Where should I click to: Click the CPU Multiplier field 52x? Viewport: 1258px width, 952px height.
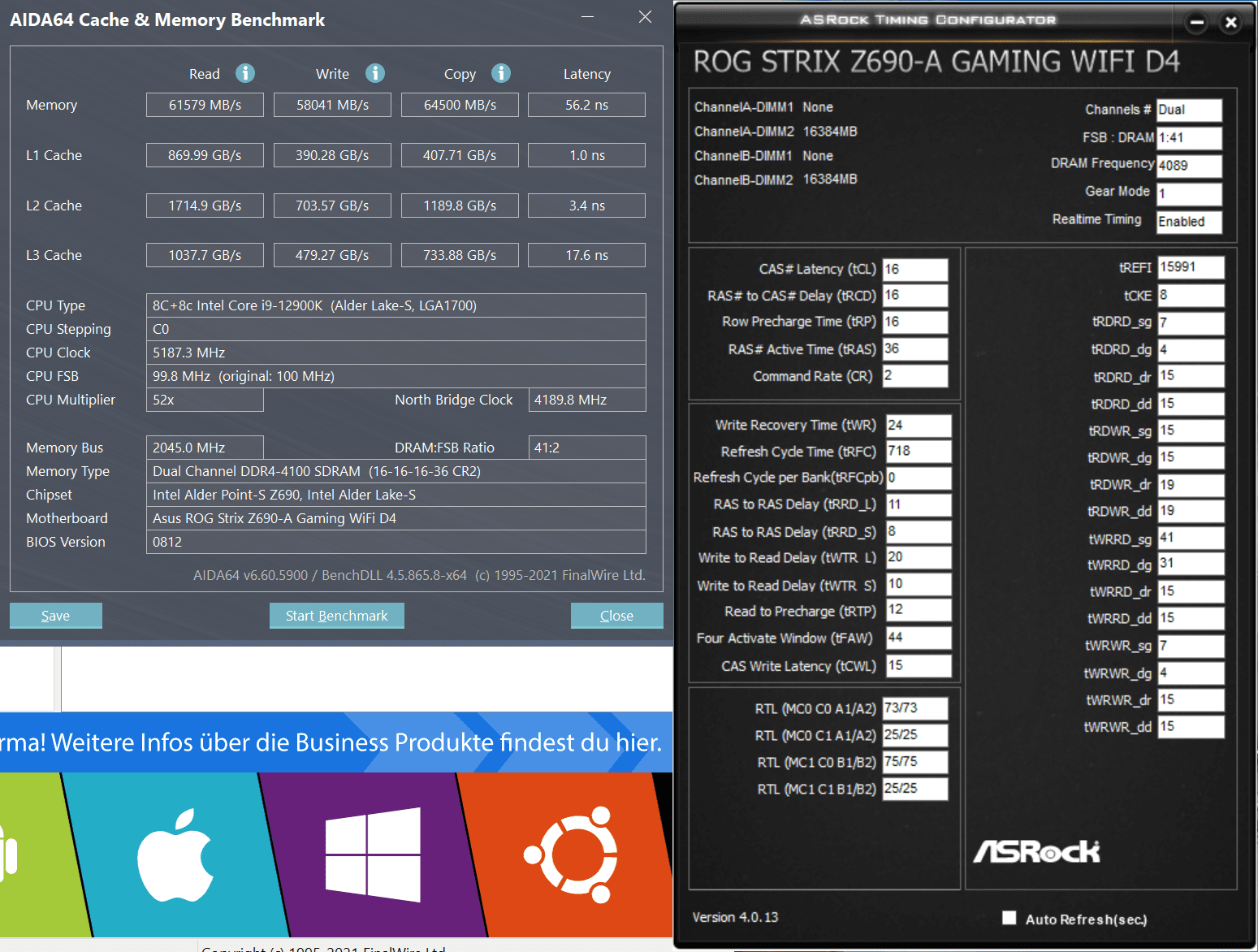(x=205, y=400)
